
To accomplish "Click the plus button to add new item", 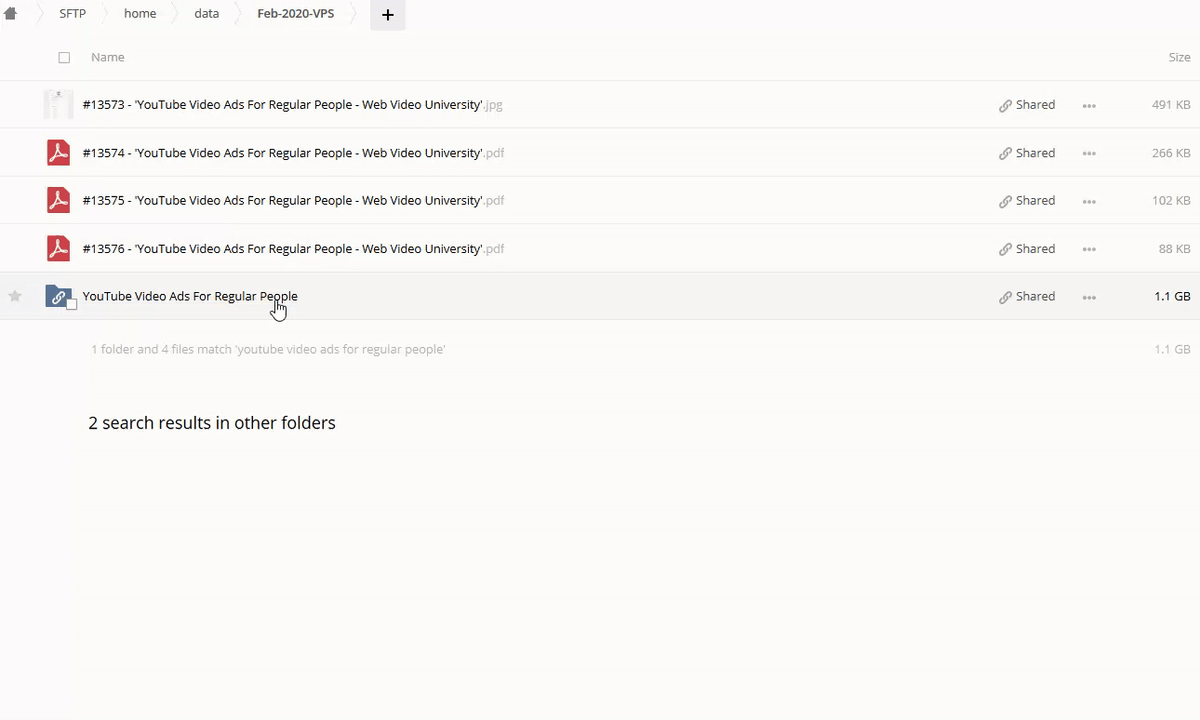I will coord(387,15).
